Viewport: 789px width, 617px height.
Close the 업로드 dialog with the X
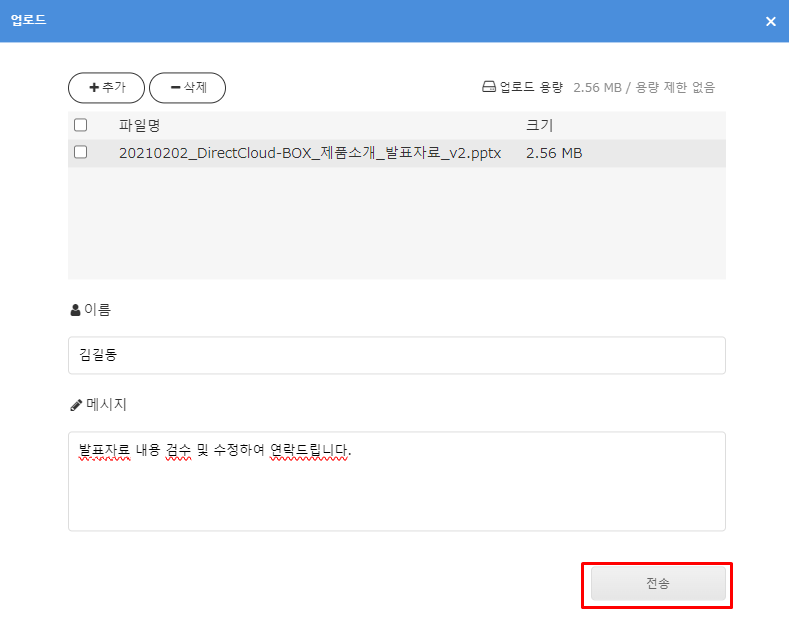770,21
